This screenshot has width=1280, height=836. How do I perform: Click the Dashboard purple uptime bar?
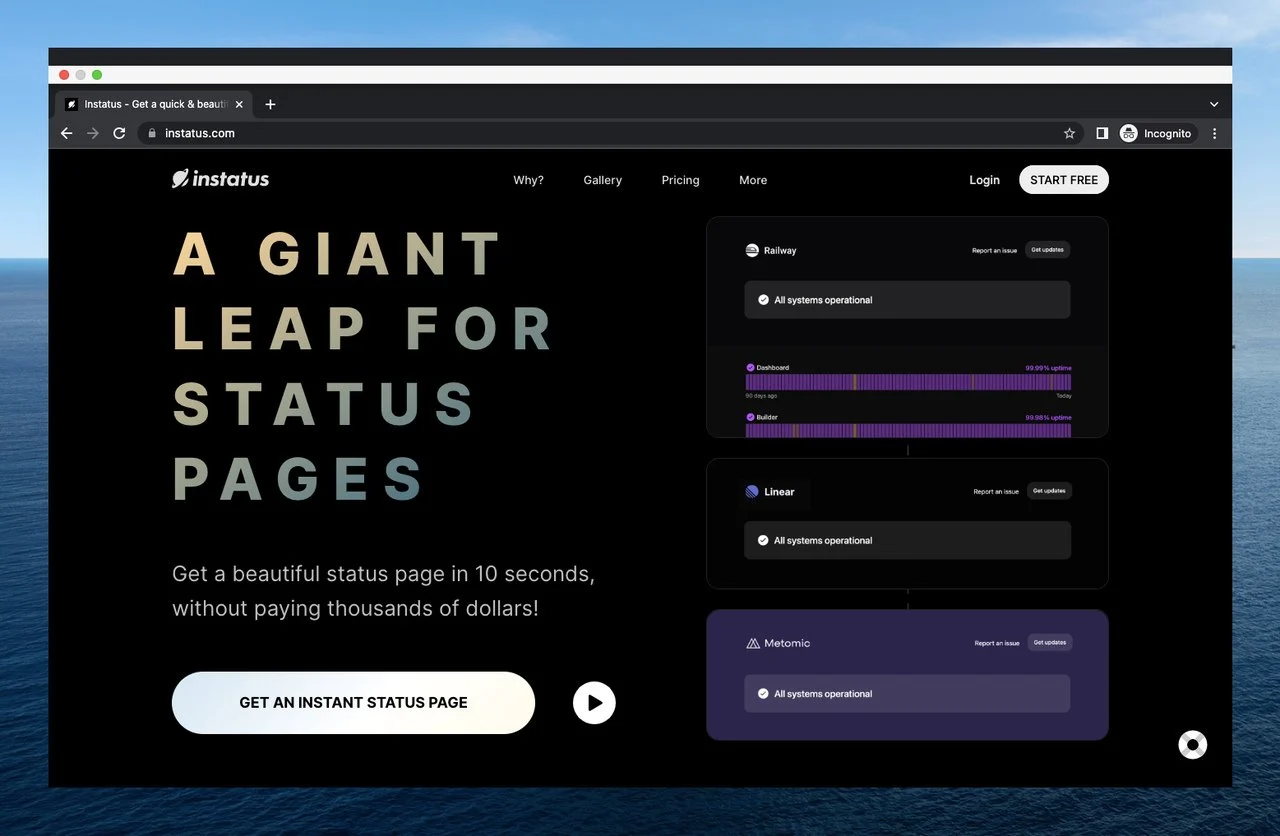point(908,382)
